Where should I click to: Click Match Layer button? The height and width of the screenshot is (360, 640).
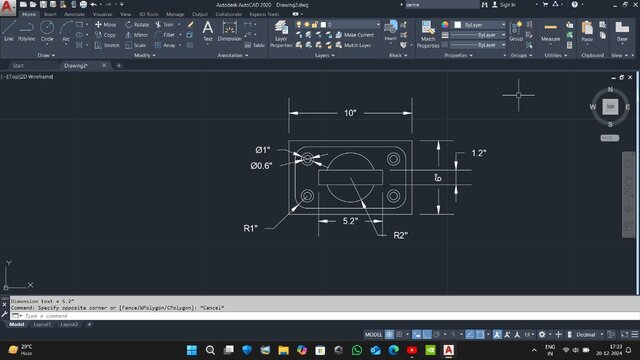tap(353, 45)
